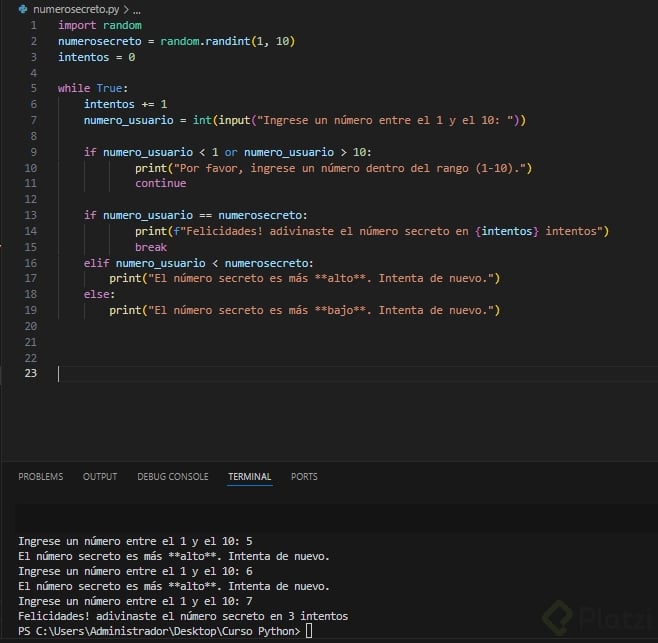Viewport: 658px width, 643px height.
Task: Click the '**bajo**' print on line 19
Action: [305, 311]
